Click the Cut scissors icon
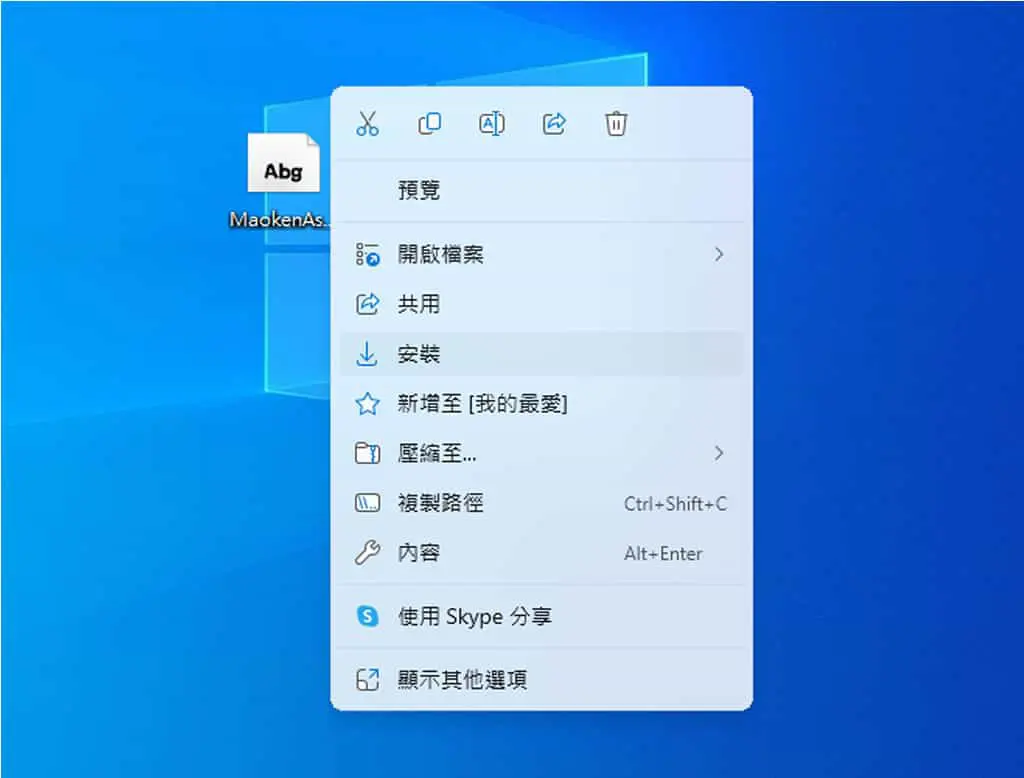 click(x=367, y=123)
